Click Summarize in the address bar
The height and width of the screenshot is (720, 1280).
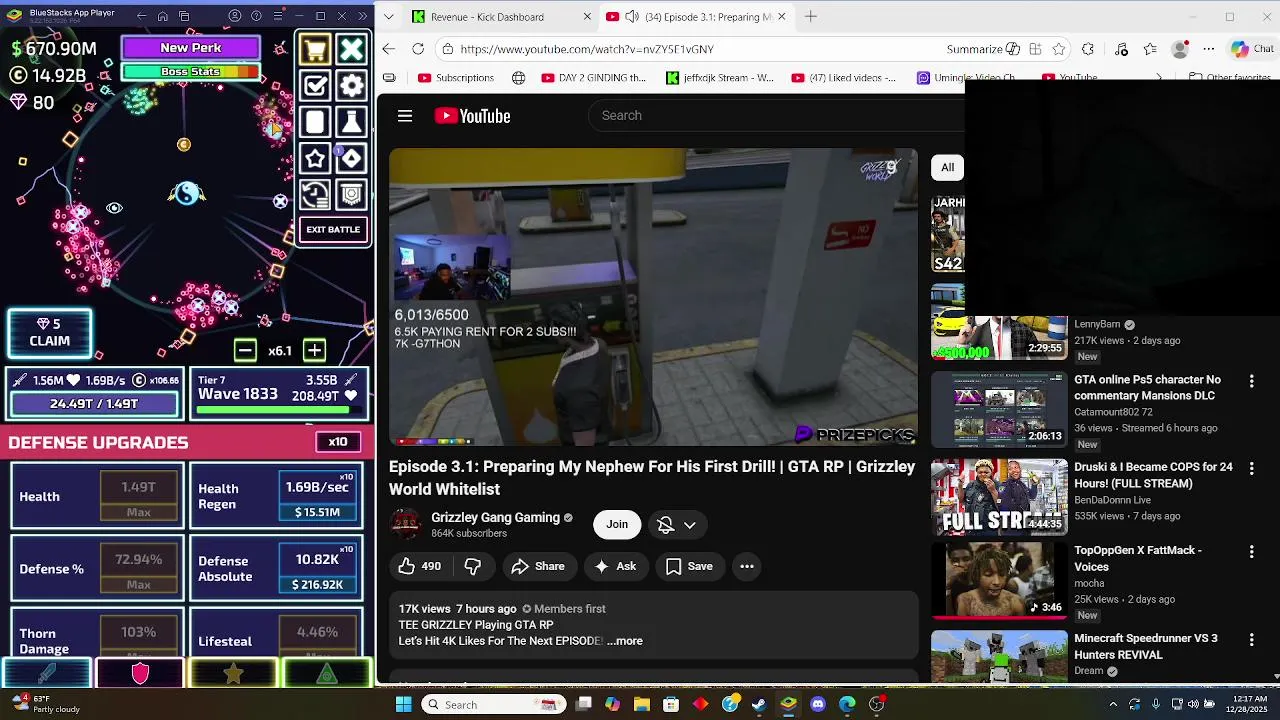983,49
